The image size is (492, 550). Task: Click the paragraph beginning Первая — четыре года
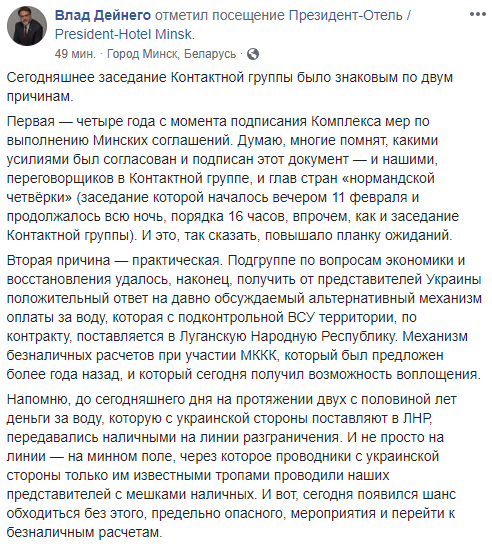tap(232, 178)
